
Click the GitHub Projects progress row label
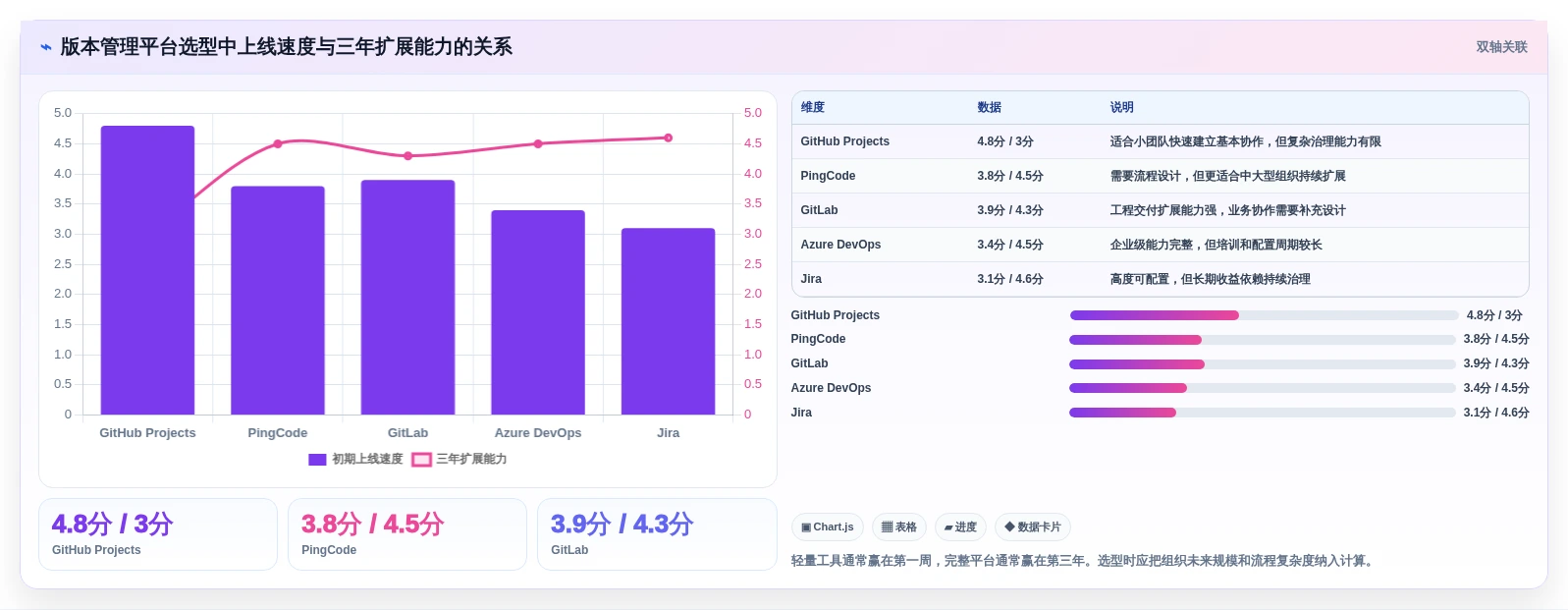point(835,315)
